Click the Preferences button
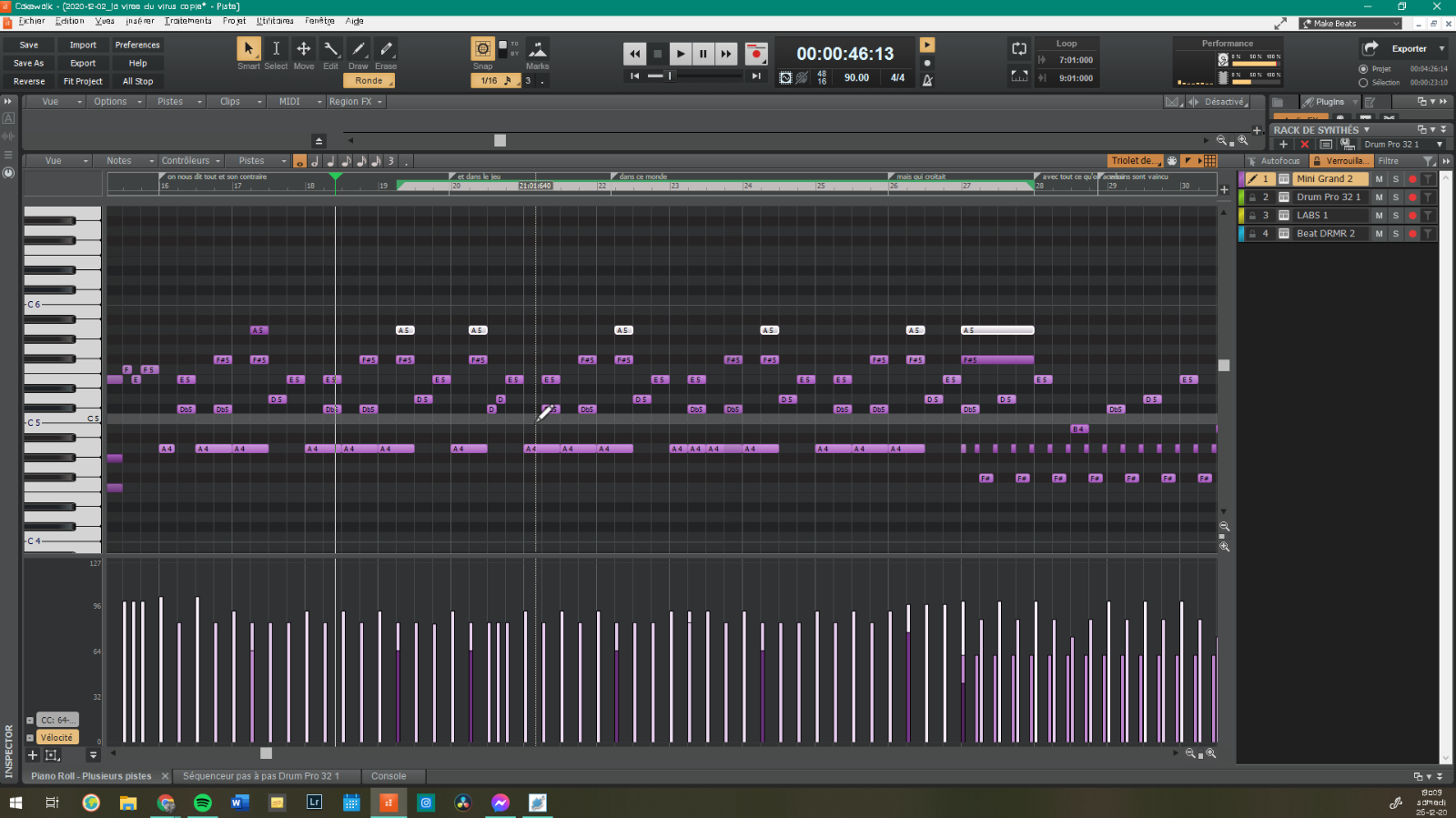Viewport: 1456px width, 818px height. (x=137, y=45)
